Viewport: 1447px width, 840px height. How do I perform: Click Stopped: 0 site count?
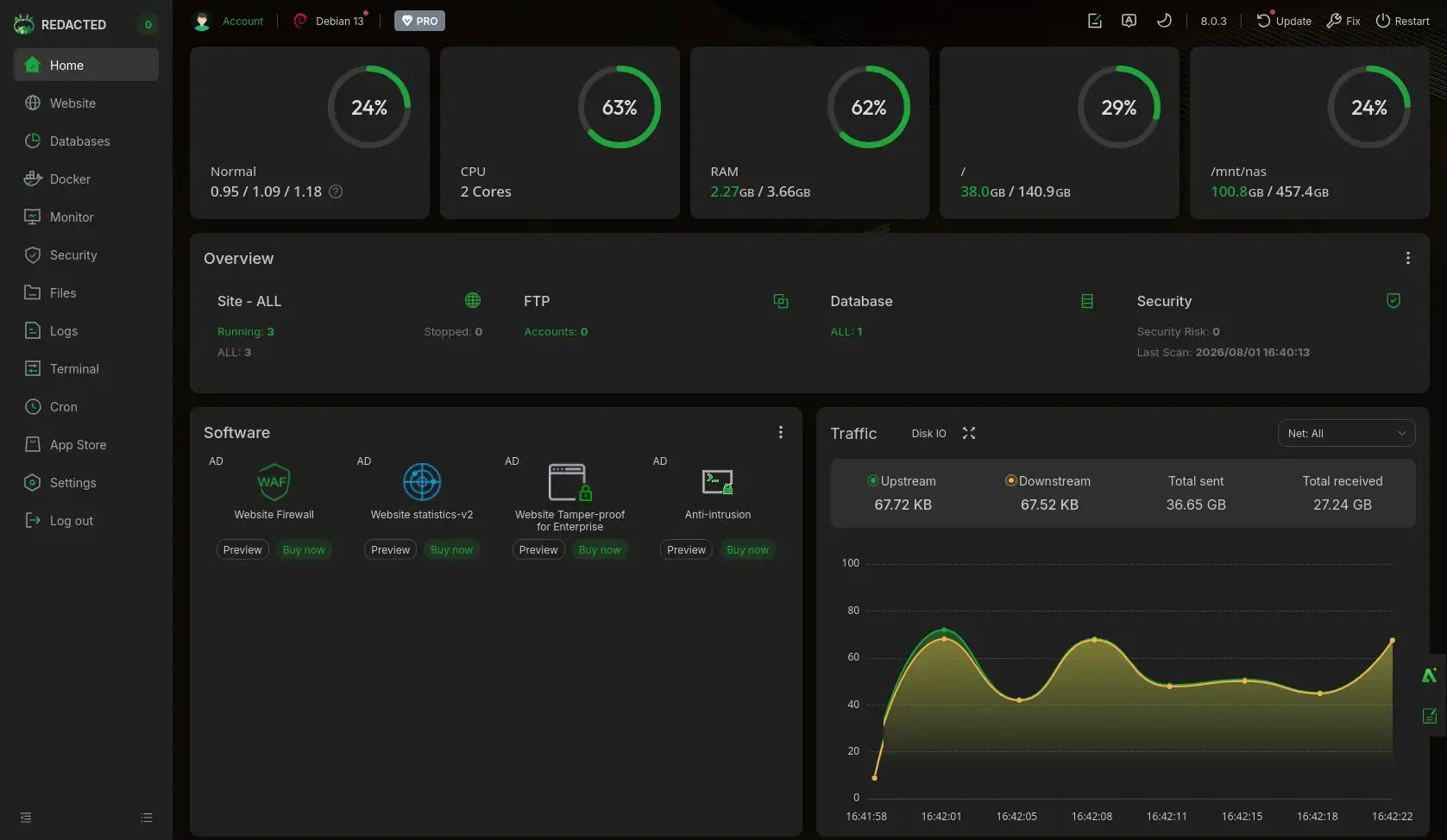point(453,331)
